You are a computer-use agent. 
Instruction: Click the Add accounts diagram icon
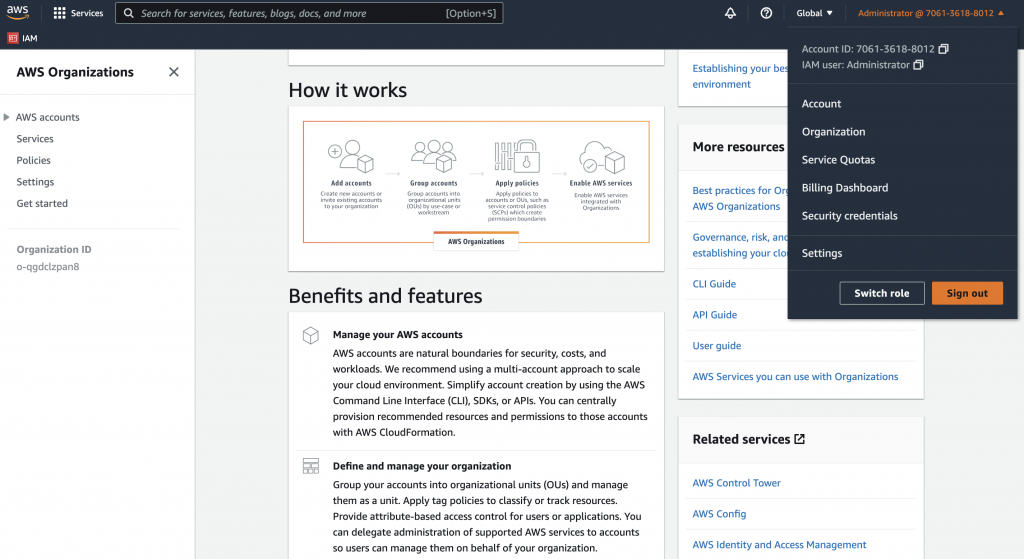[x=351, y=156]
